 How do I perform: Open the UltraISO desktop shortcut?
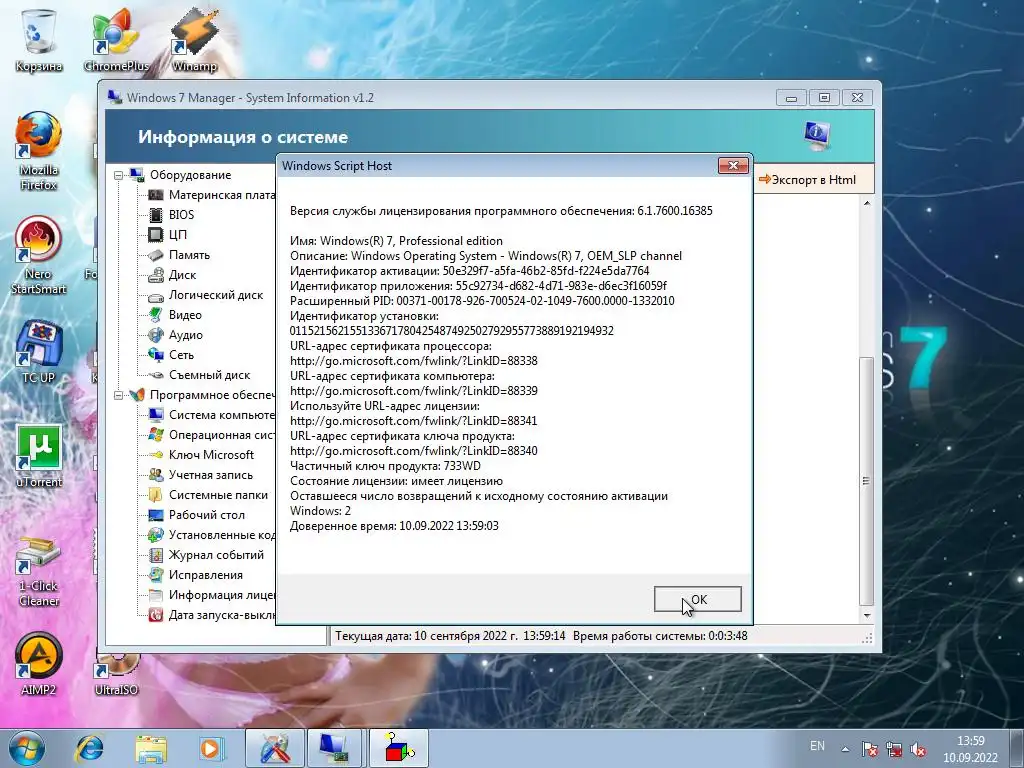point(116,673)
